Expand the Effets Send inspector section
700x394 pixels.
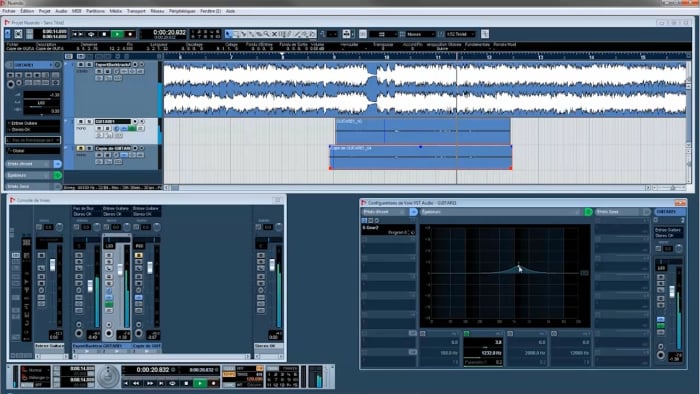[x=28, y=187]
